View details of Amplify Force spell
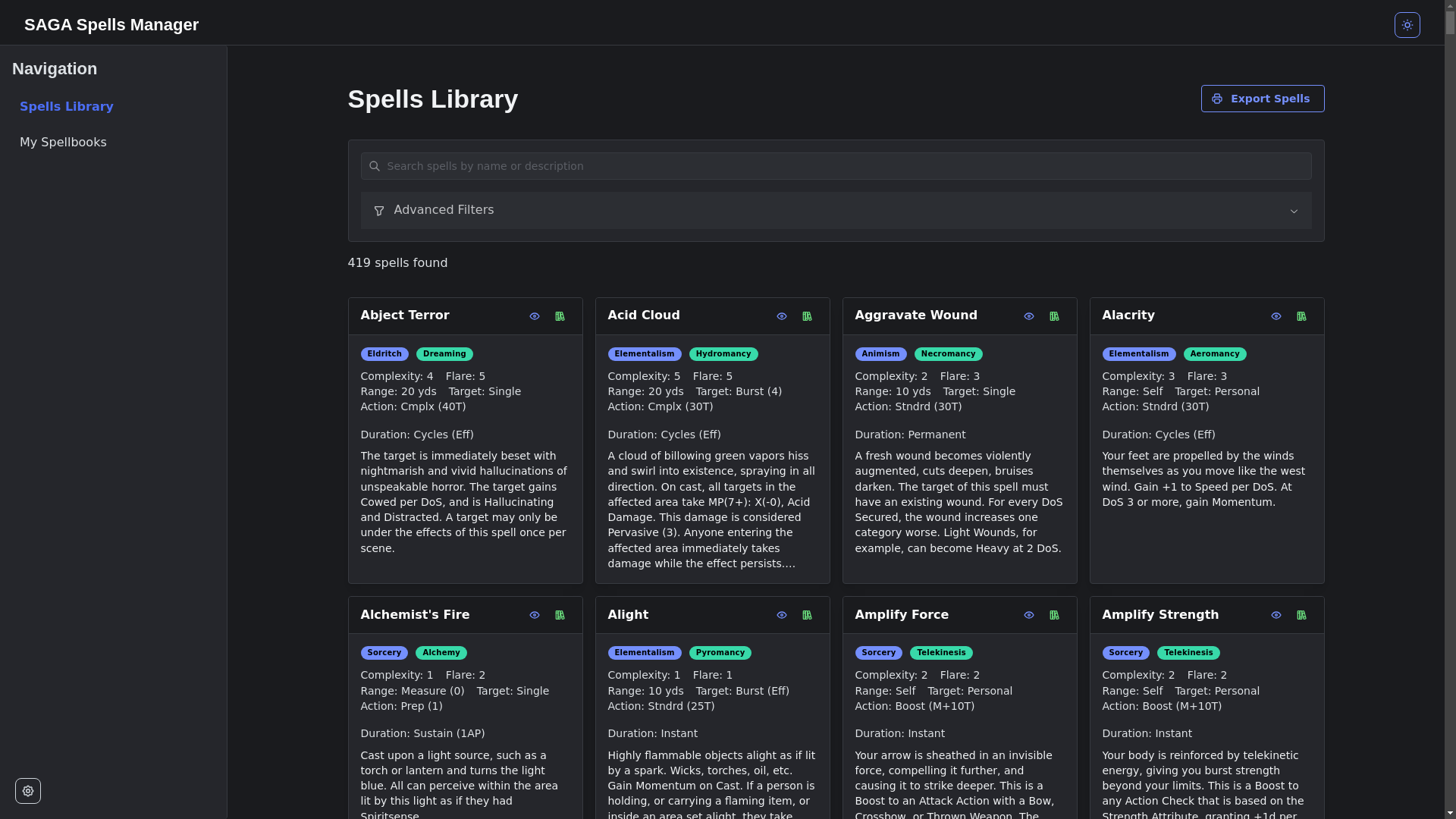Screen dimensions: 1456x819 click(1029, 615)
